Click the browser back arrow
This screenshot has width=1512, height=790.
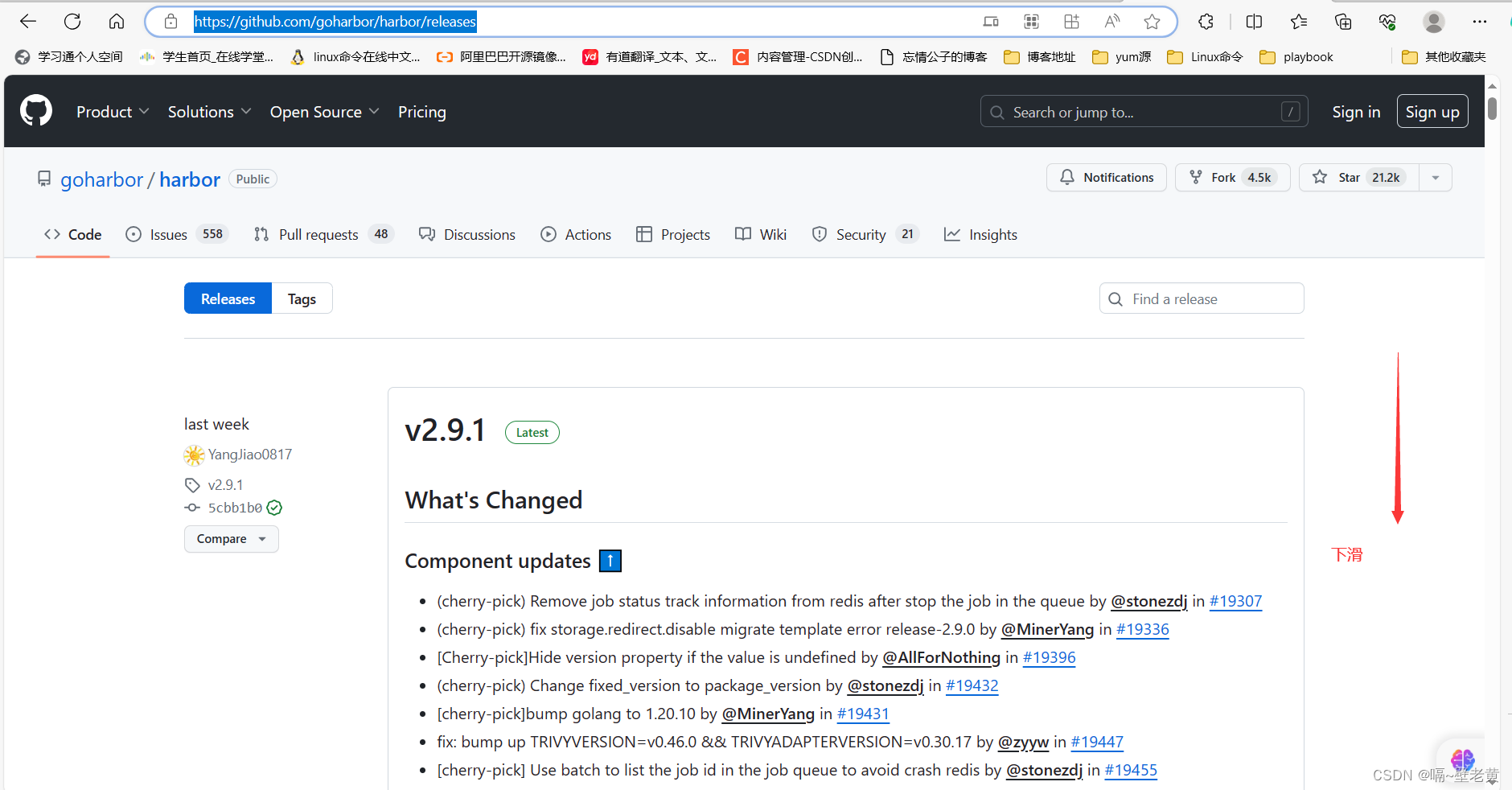[28, 22]
